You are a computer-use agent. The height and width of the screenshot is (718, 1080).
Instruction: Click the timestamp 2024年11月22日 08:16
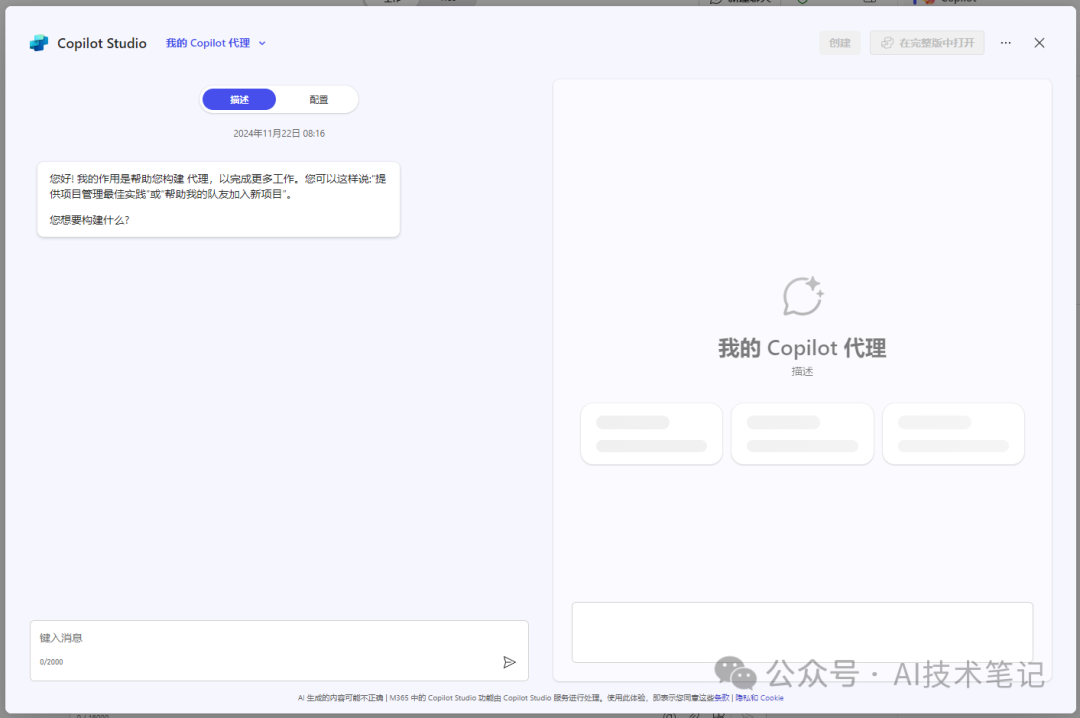pyautogui.click(x=279, y=134)
